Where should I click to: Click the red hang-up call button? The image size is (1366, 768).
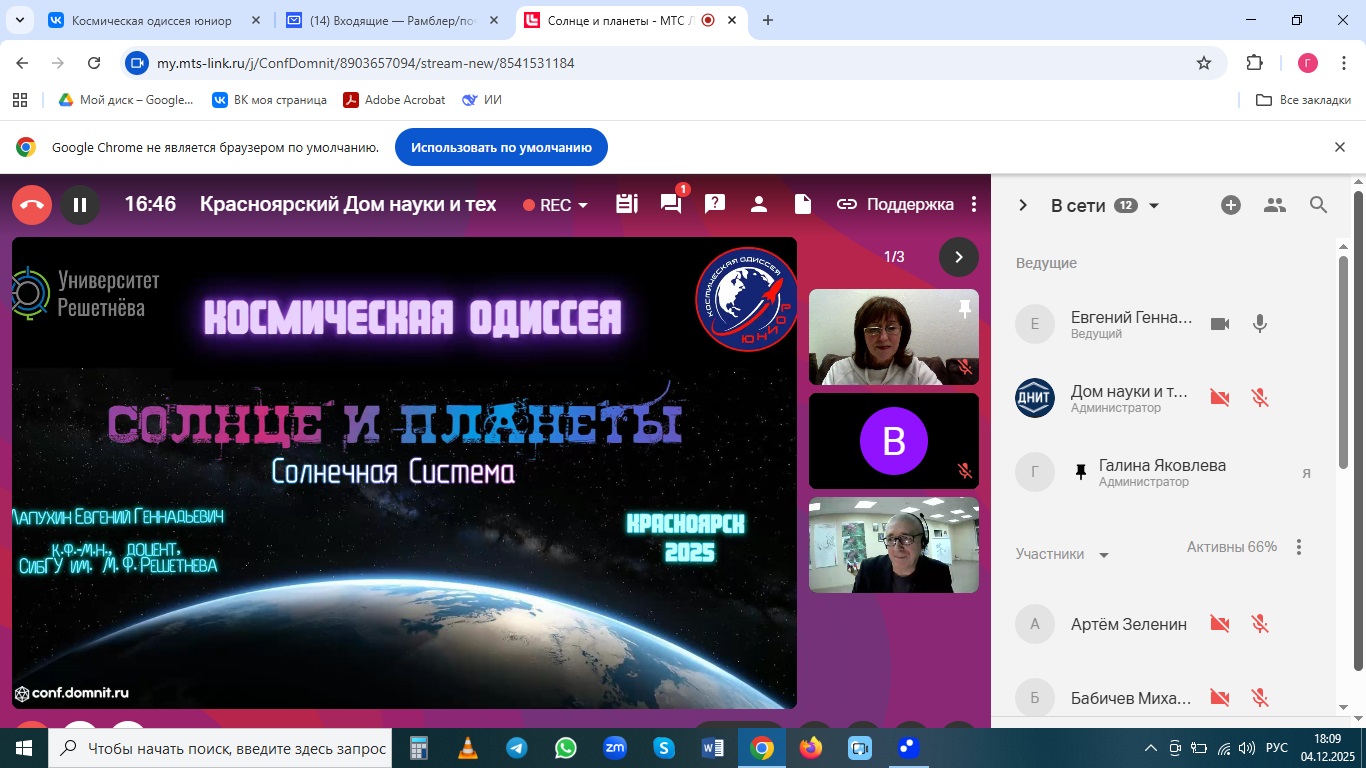[32, 205]
